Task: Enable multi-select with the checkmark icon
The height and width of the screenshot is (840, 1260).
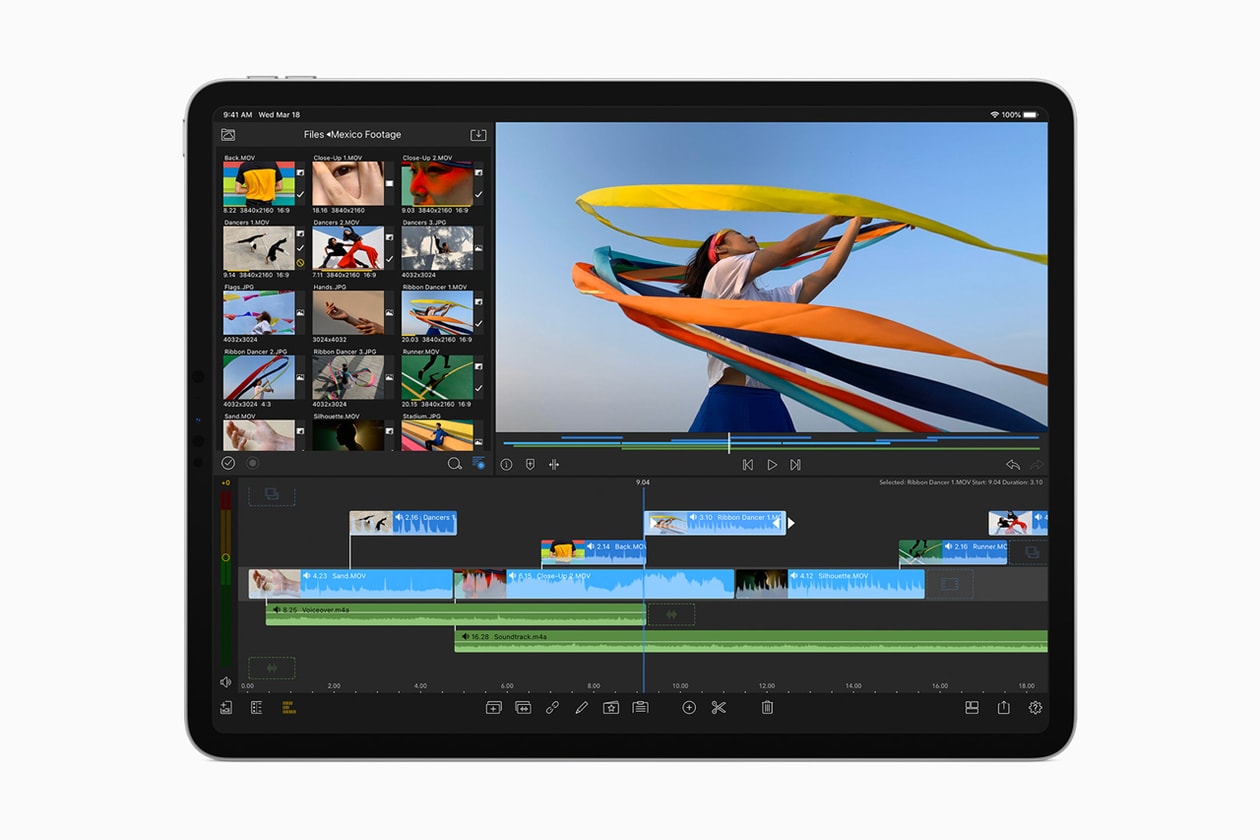Action: click(228, 463)
